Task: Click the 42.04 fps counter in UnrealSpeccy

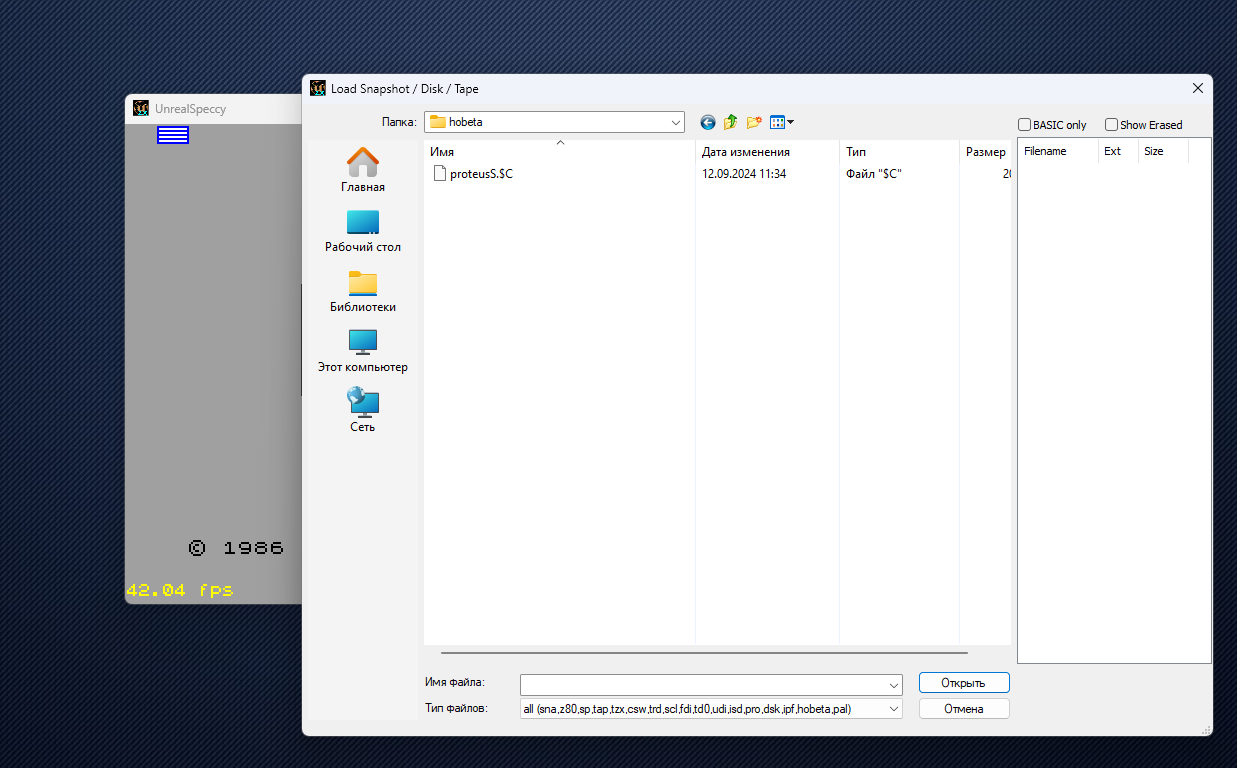Action: point(180,590)
